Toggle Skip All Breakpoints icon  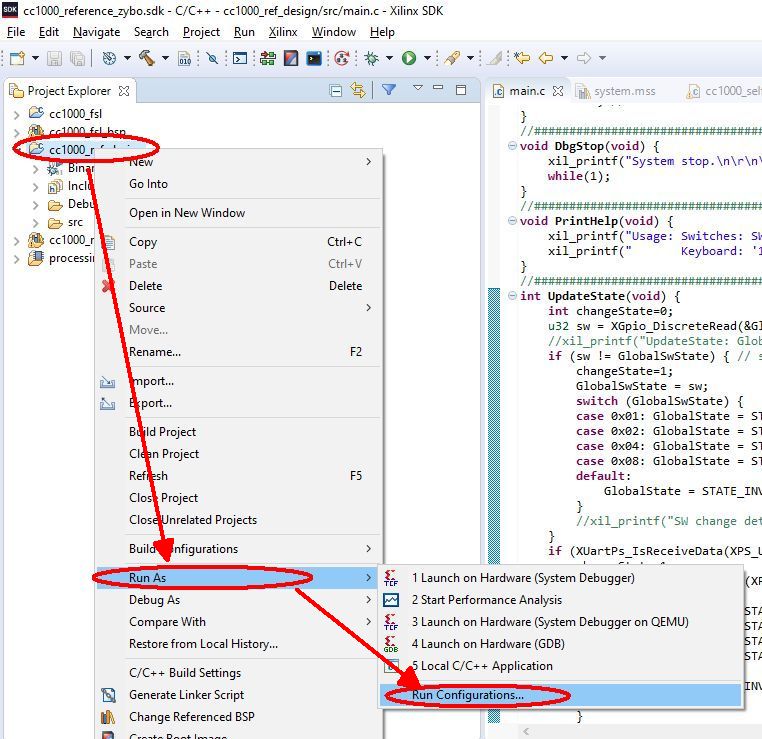coord(212,58)
